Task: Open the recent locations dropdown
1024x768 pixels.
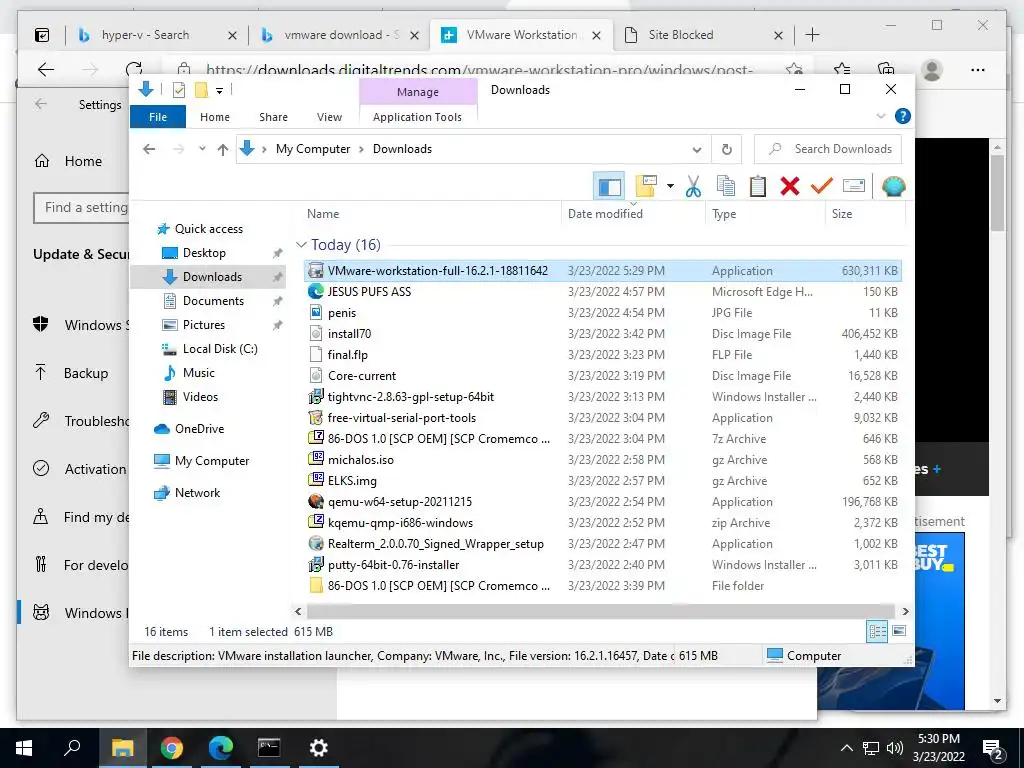Action: coord(202,149)
